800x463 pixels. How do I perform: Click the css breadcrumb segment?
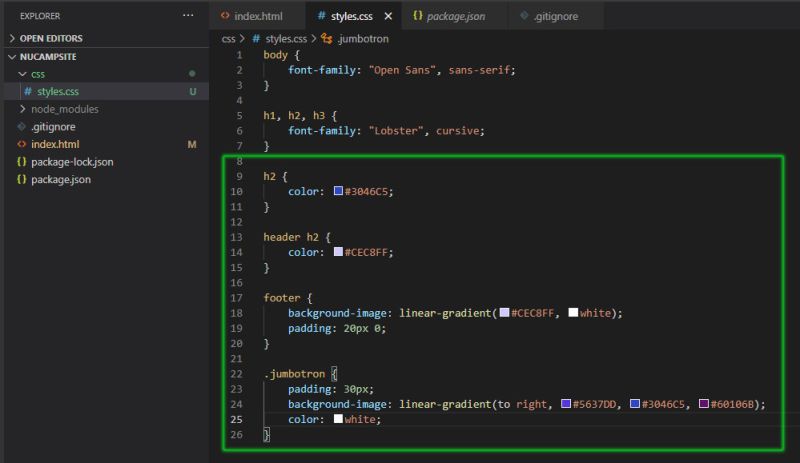229,39
